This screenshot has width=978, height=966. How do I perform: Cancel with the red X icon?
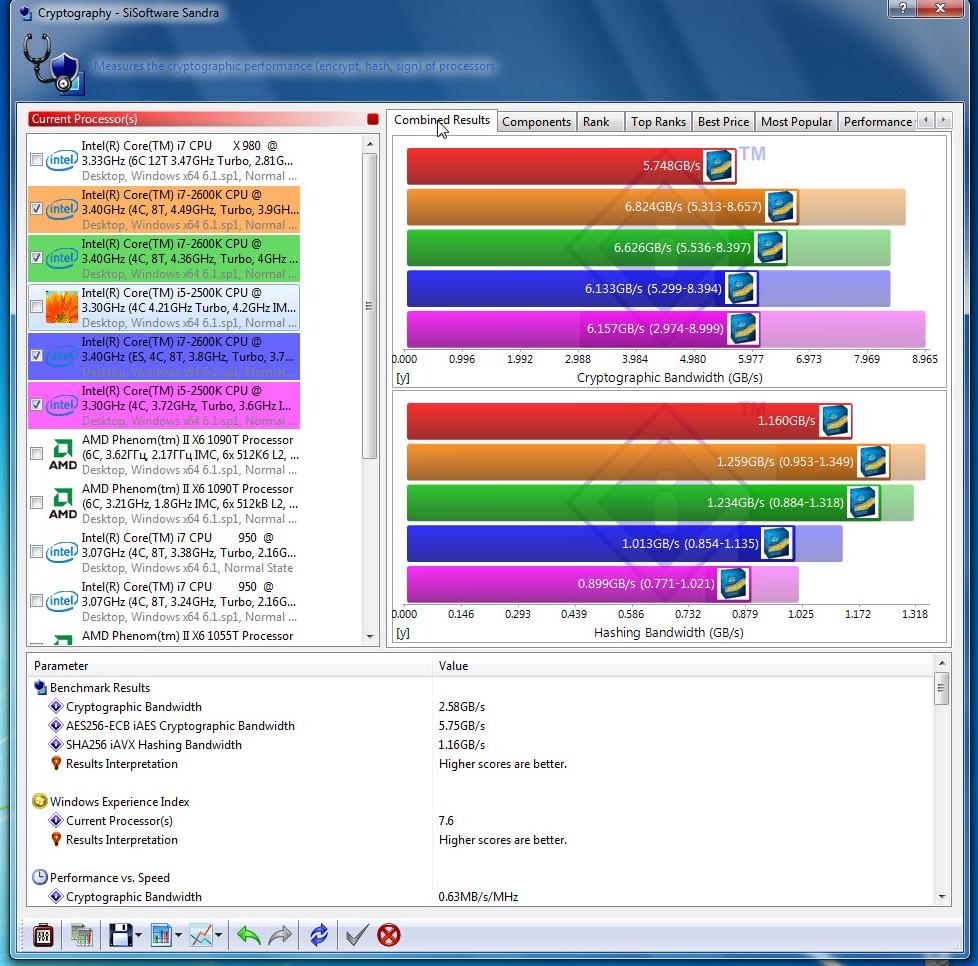pyautogui.click(x=389, y=935)
